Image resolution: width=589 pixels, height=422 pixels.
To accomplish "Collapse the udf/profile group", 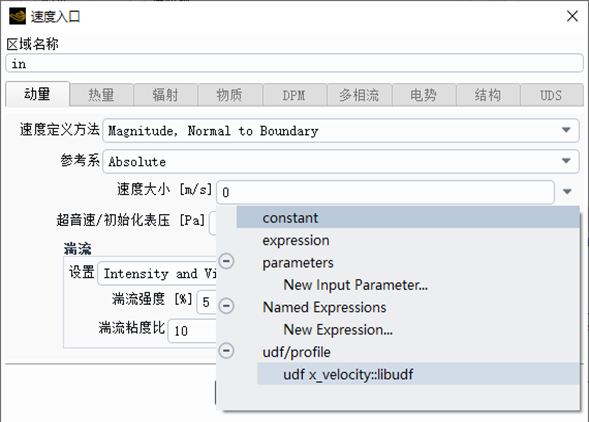I will point(227,351).
